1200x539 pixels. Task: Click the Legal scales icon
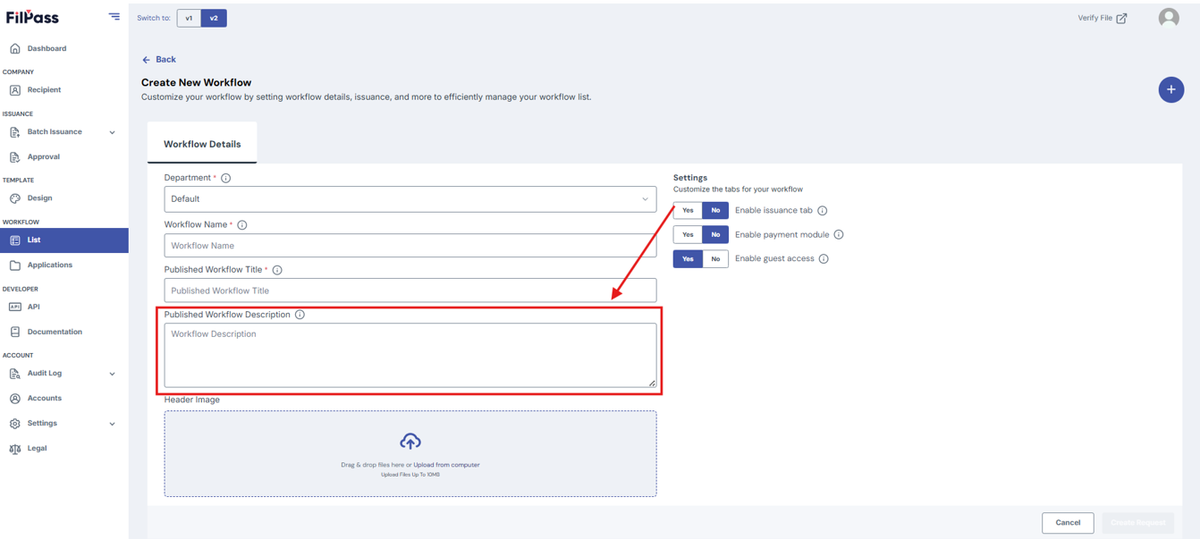pyautogui.click(x=15, y=448)
